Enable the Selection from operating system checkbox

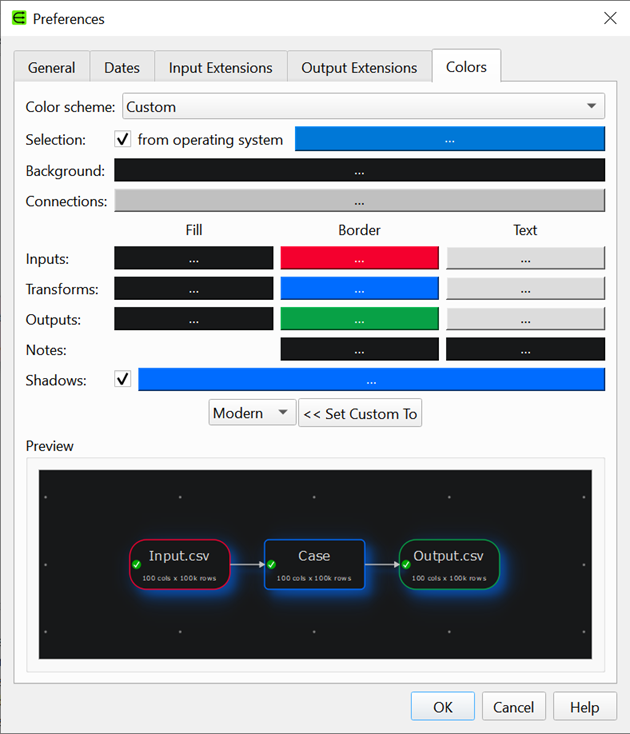pyautogui.click(x=124, y=139)
